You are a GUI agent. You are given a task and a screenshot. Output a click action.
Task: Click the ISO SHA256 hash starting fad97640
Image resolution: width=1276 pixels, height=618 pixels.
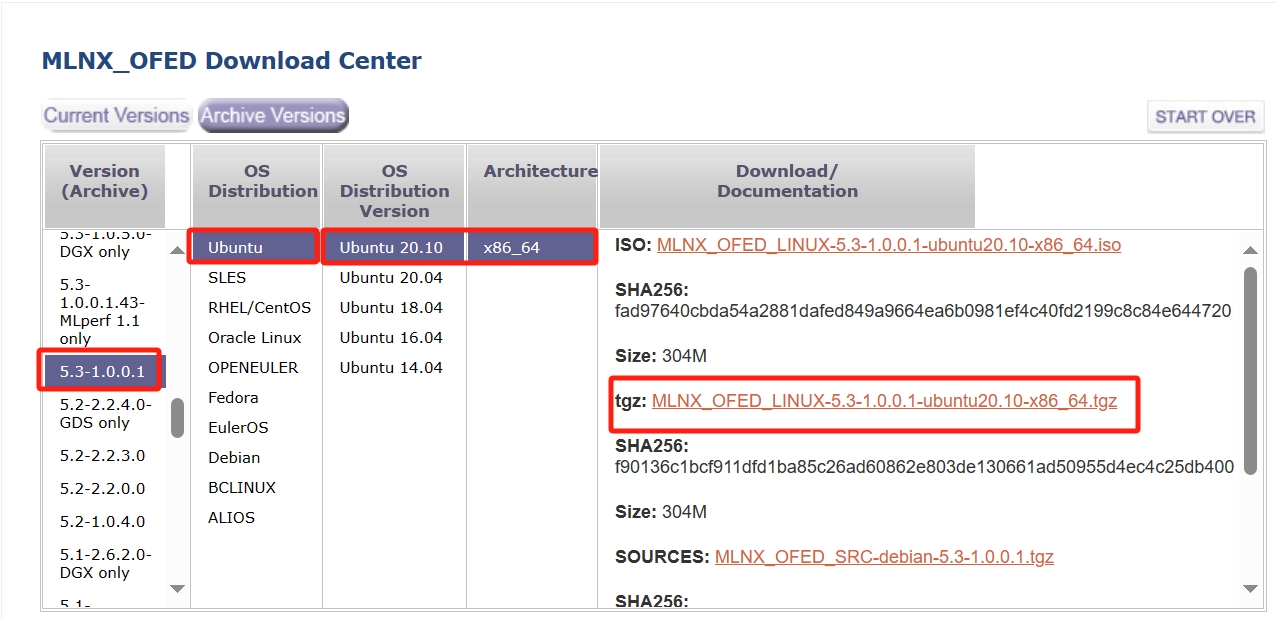pyautogui.click(x=923, y=311)
